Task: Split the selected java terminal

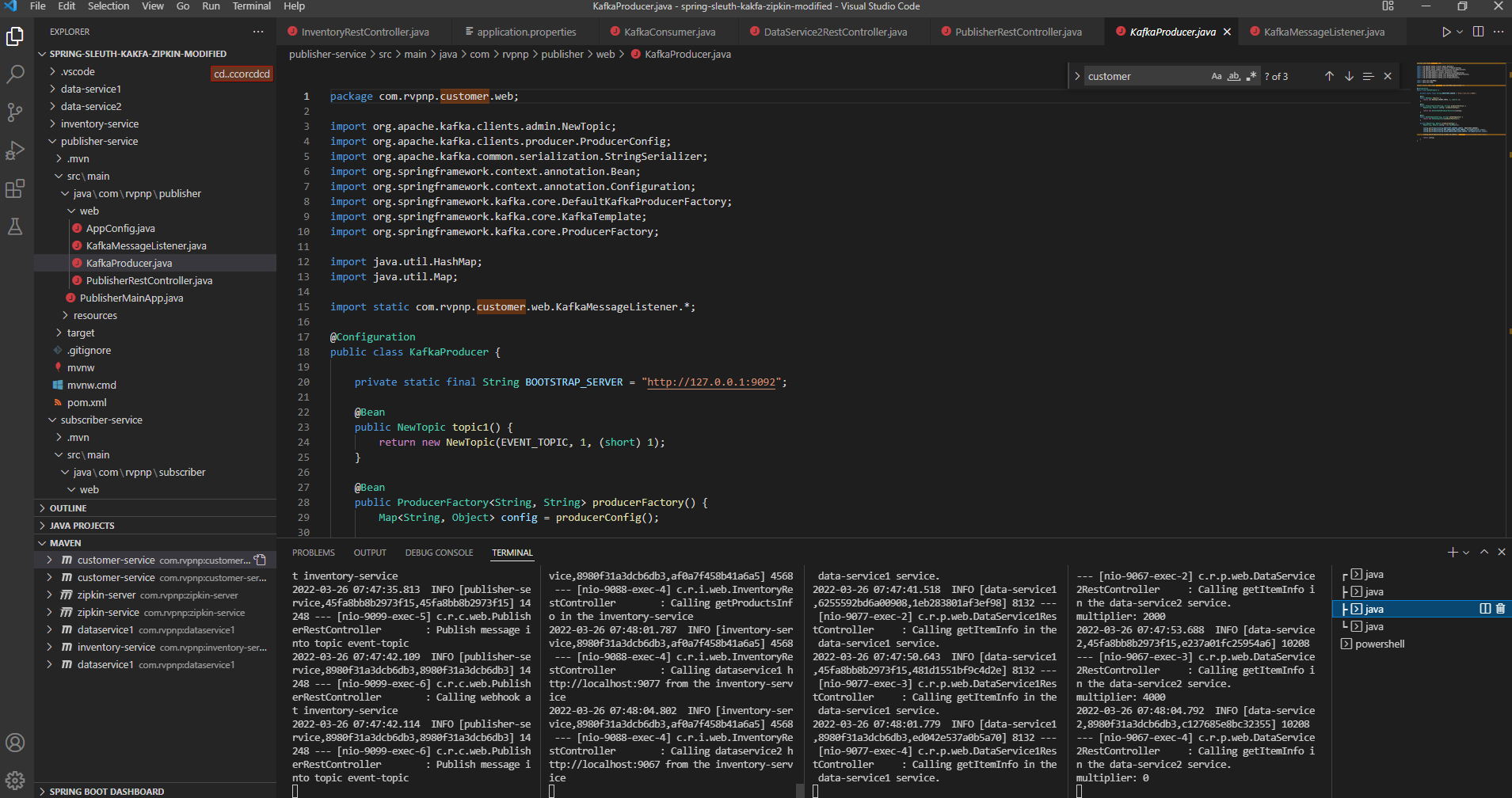Action: tap(1485, 609)
